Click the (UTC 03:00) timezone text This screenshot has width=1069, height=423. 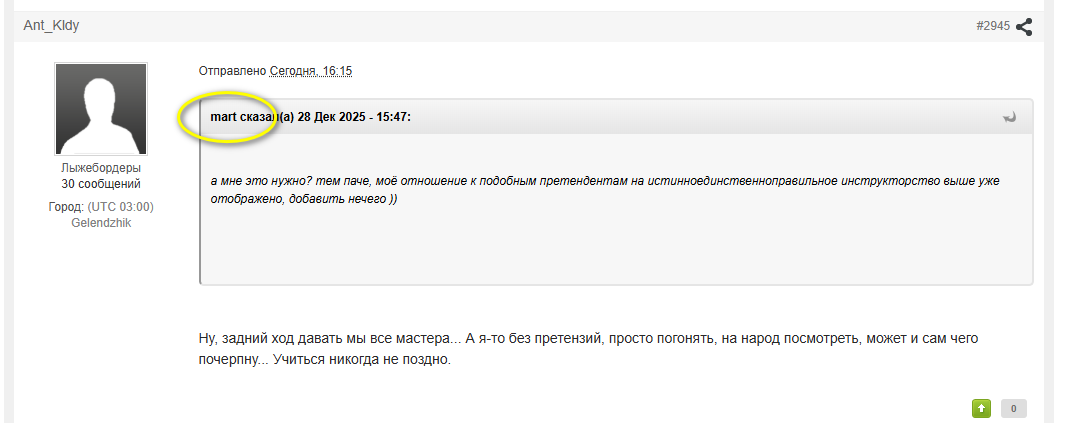tap(121, 207)
